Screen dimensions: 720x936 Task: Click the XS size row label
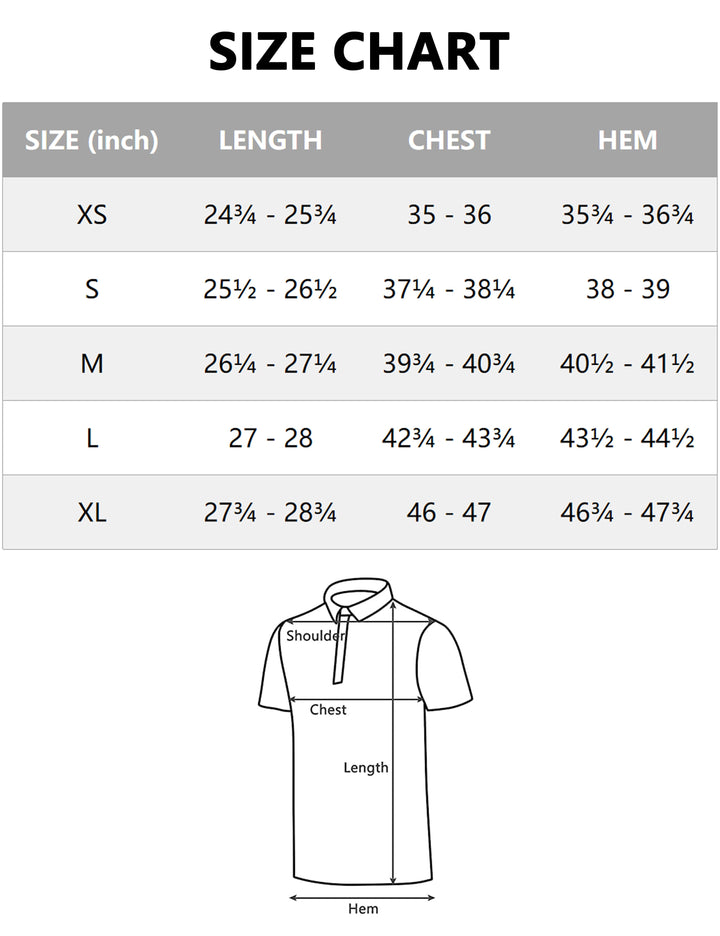tap(92, 214)
